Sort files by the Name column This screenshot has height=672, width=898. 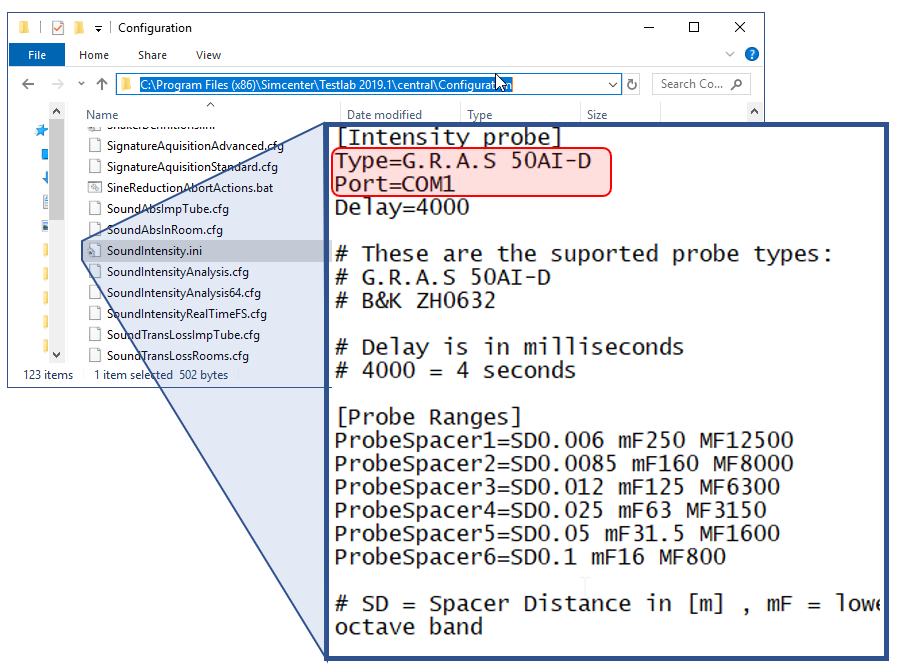click(102, 115)
